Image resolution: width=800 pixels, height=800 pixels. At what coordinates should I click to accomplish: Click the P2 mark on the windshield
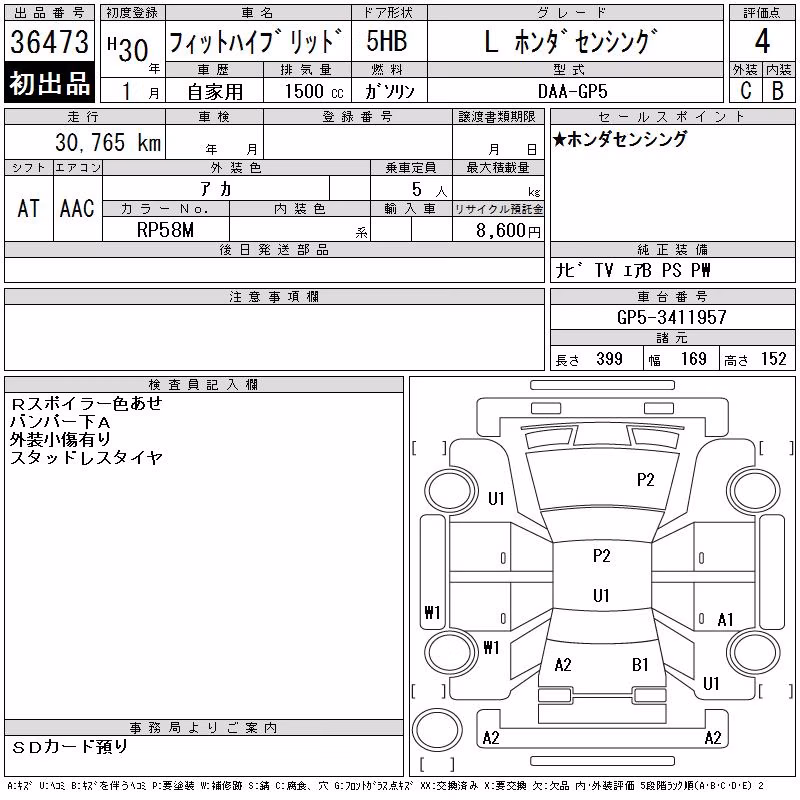(645, 480)
